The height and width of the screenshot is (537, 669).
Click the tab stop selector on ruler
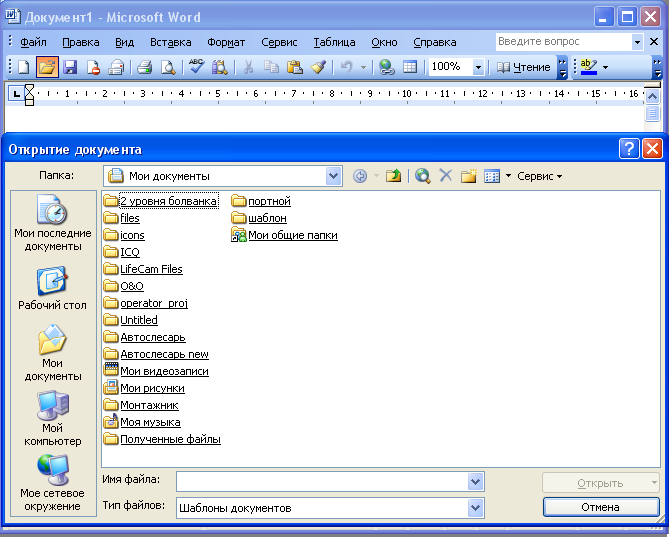pos(16,93)
